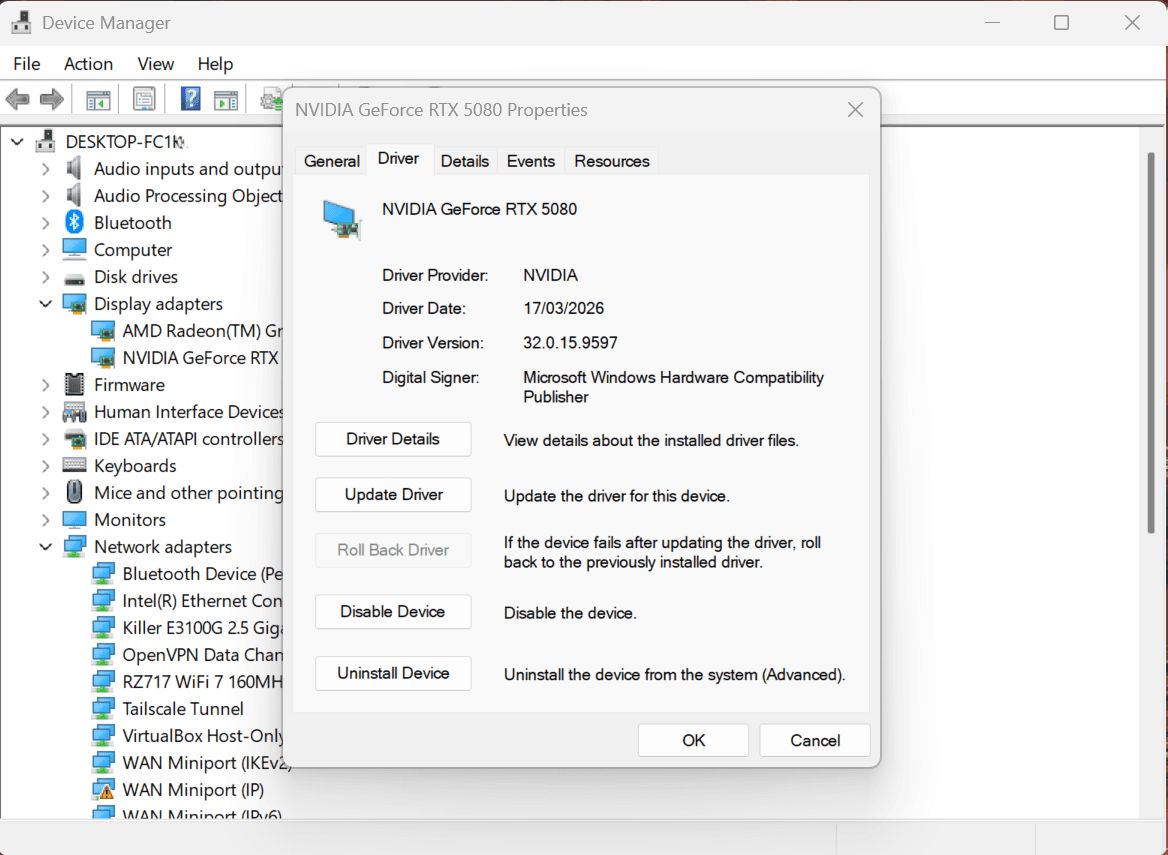Click the Disk drives icon

point(74,278)
